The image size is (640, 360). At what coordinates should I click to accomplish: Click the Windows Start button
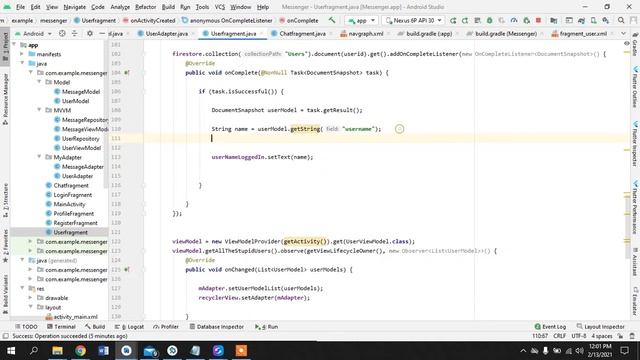[x=11, y=351]
